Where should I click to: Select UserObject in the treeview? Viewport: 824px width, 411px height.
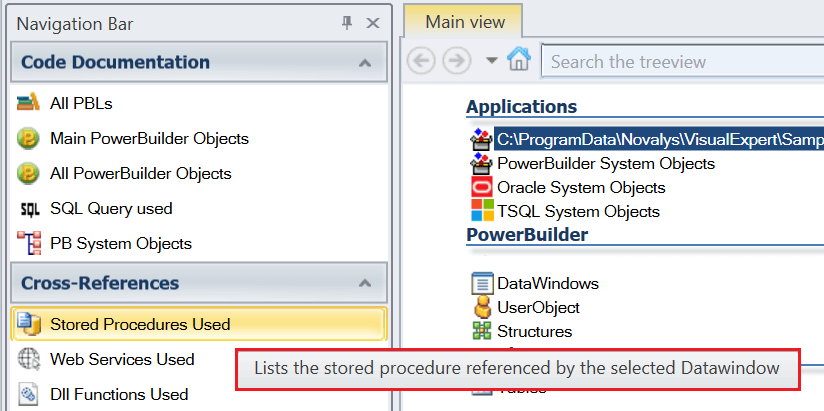538,307
